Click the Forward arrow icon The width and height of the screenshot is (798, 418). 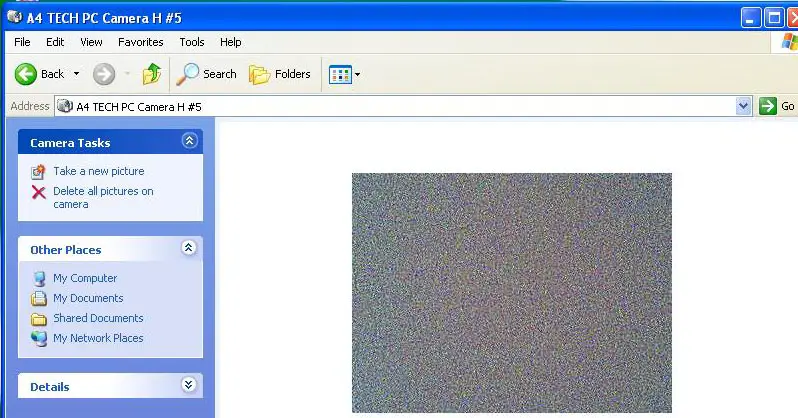(104, 74)
